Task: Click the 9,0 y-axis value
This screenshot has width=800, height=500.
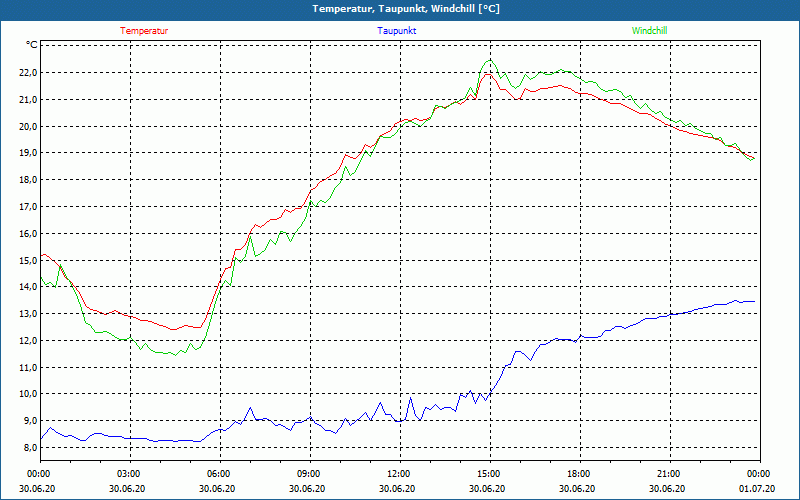Action: click(x=31, y=421)
